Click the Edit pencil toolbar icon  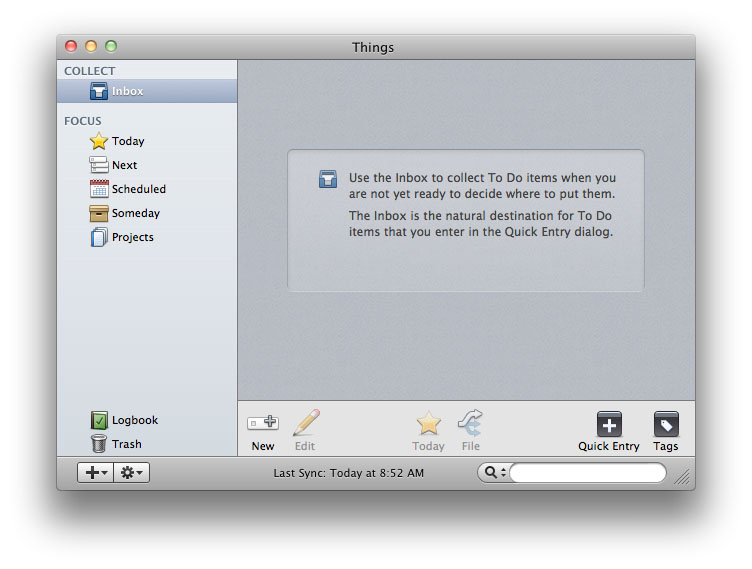(x=306, y=423)
